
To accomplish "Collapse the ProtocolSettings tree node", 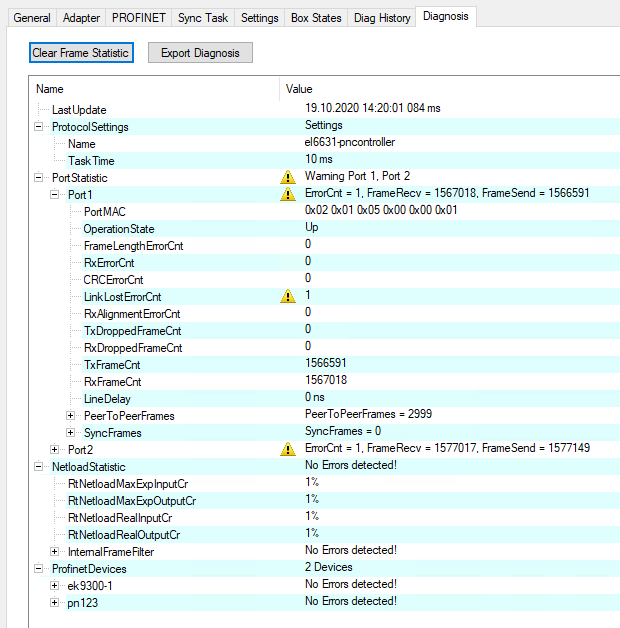I will pos(39,126).
